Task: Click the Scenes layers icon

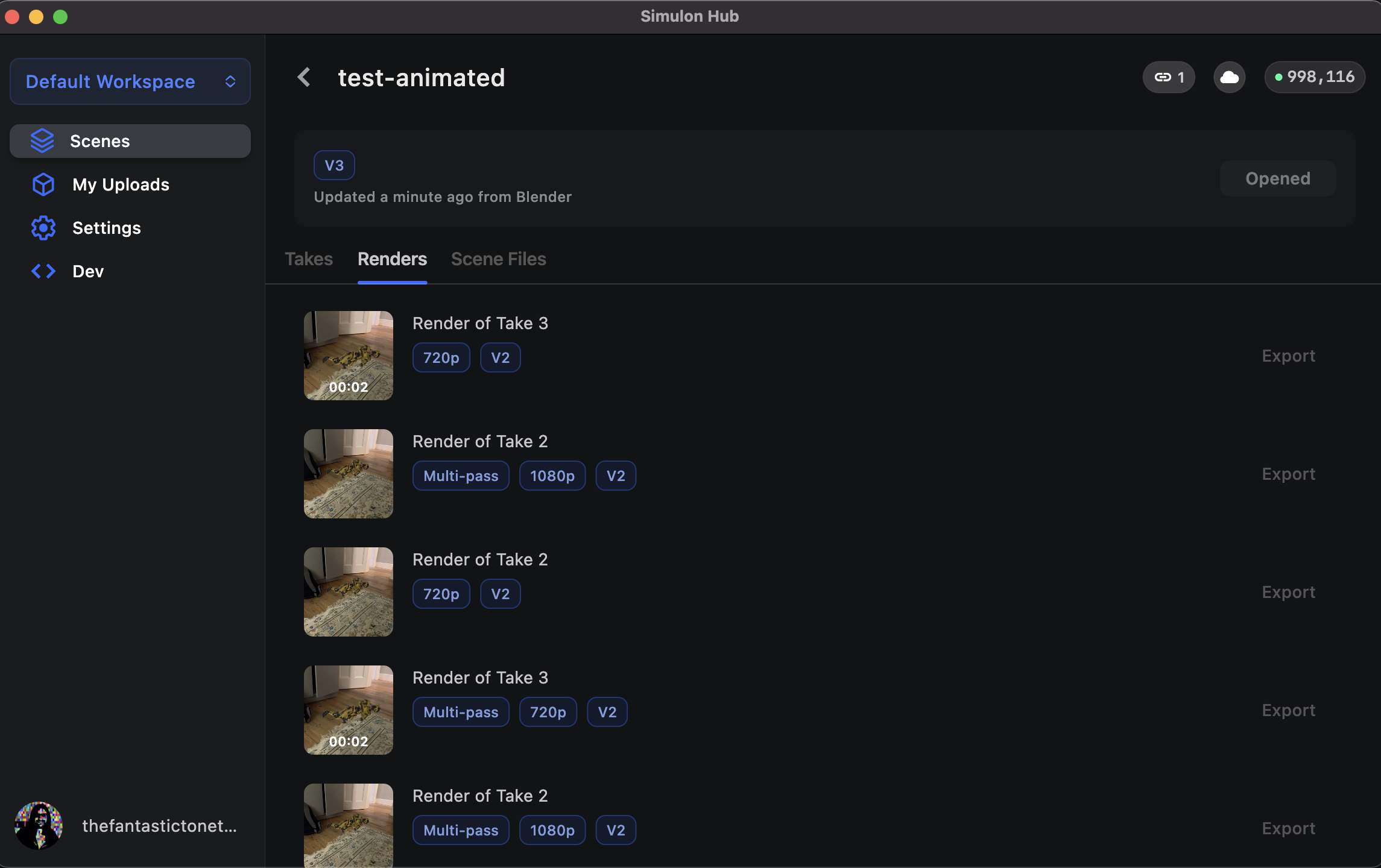Action: (42, 141)
